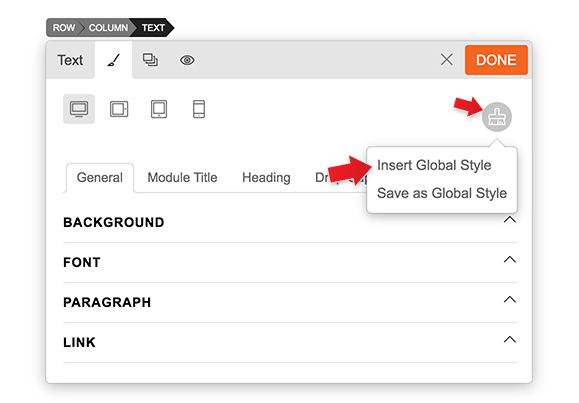Image resolution: width=579 pixels, height=403 pixels.
Task: Select the tablet landscape breakpoint icon
Action: 119,109
